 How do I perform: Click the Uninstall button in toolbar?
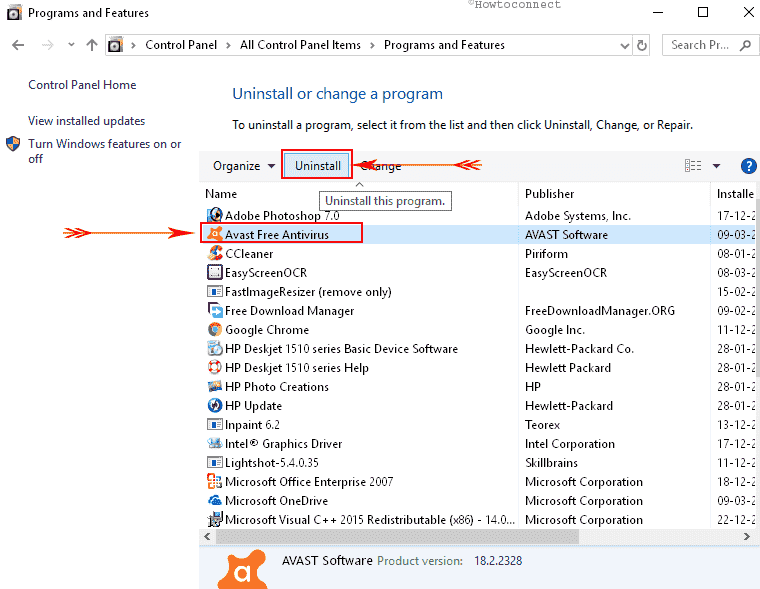tap(317, 166)
